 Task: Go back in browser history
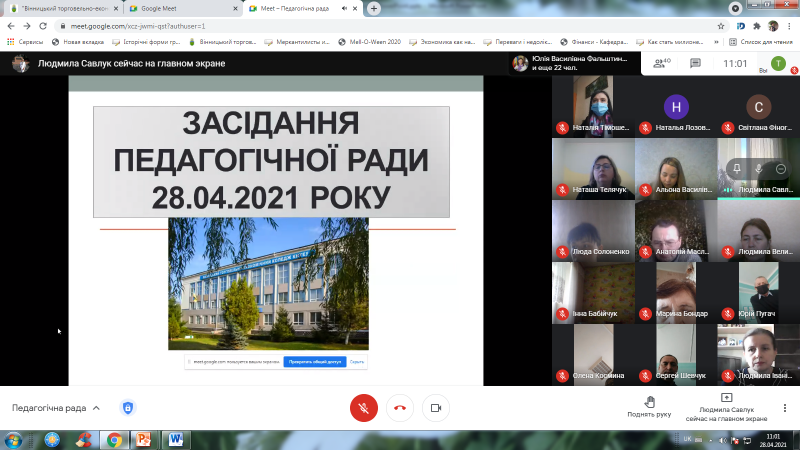click(11, 26)
